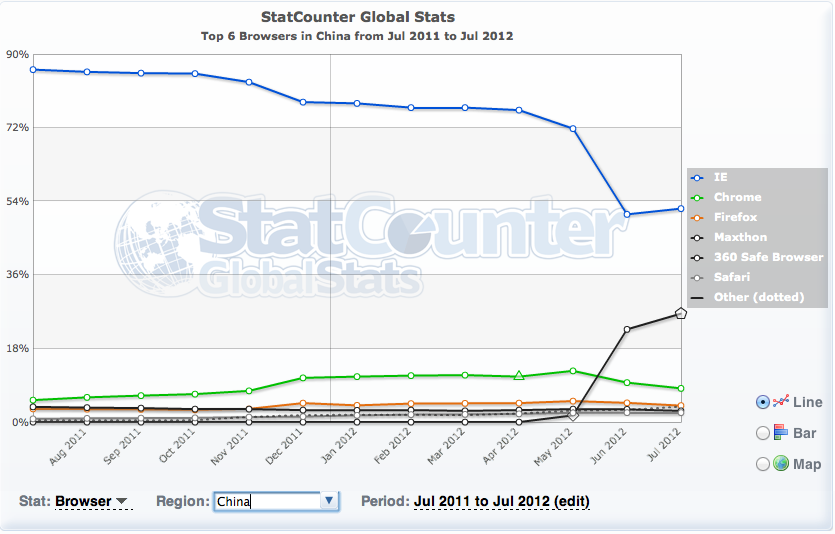
Task: Select the Map view radio button
Action: click(x=763, y=464)
